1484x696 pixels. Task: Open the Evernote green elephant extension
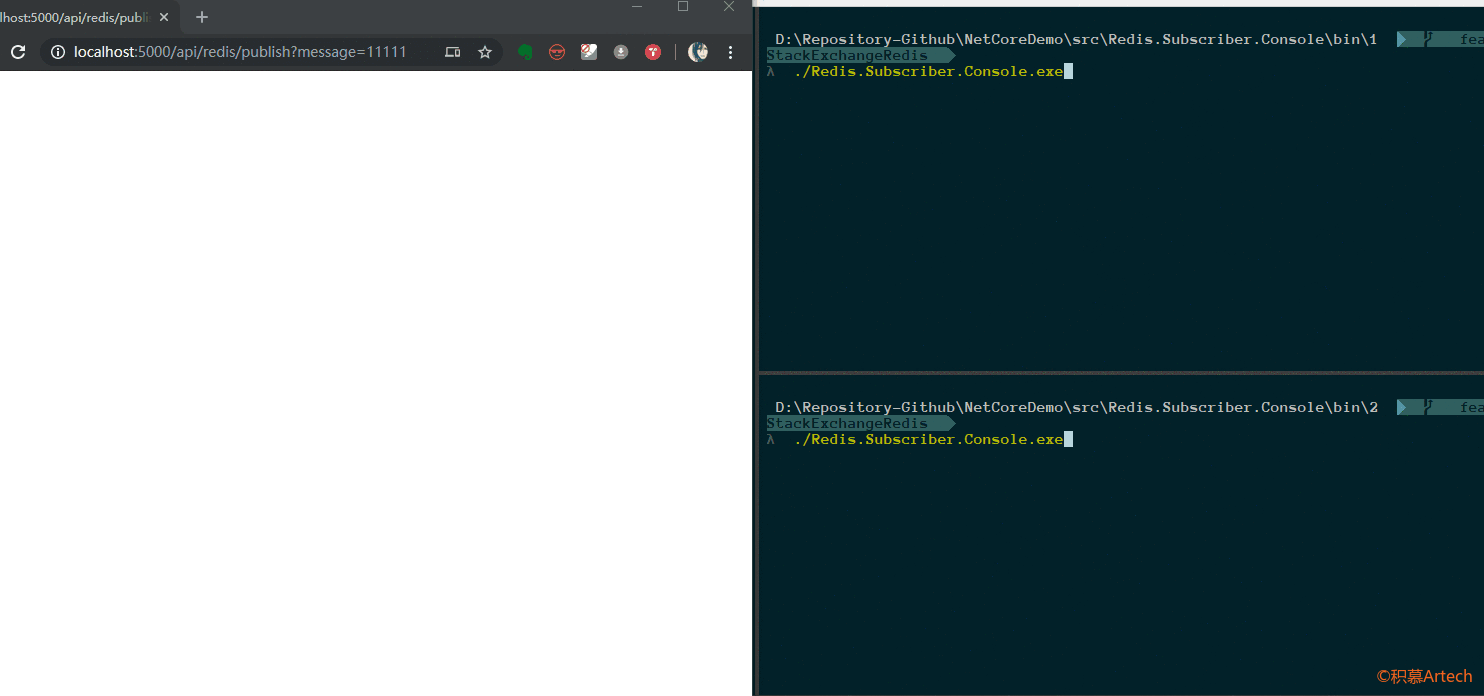[x=525, y=52]
